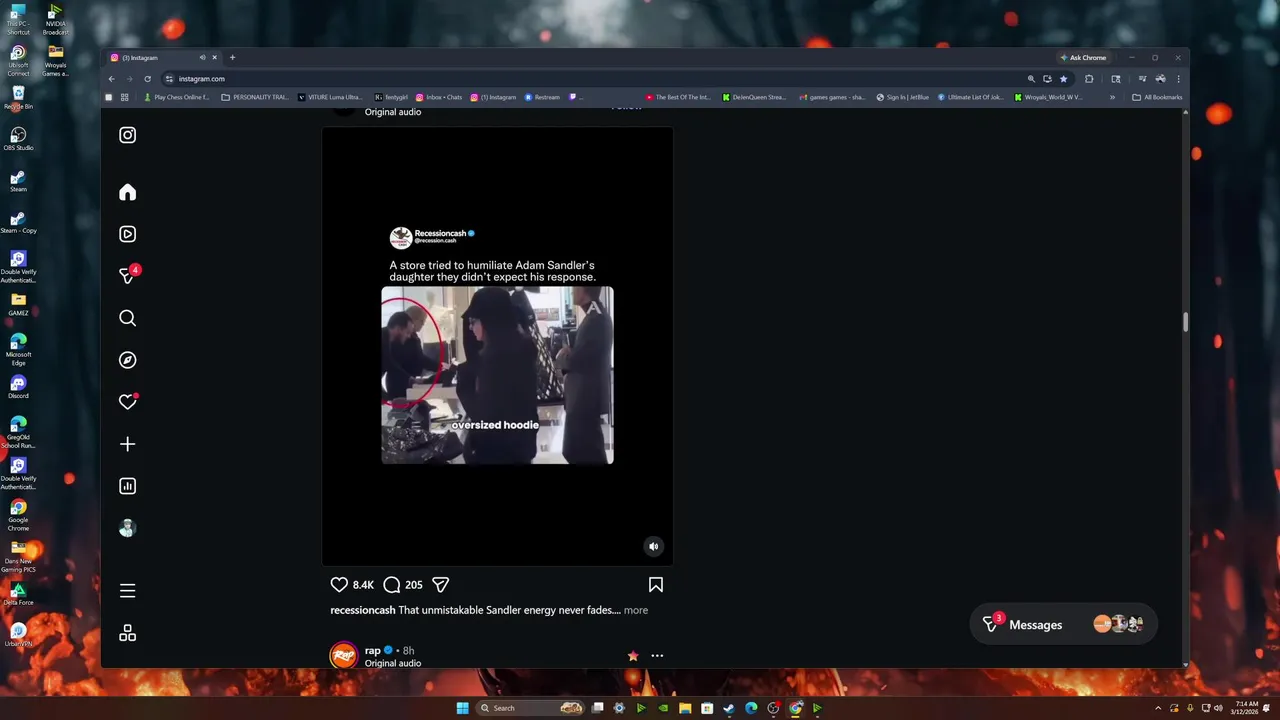Open the Instagram Home feed icon
The width and height of the screenshot is (1280, 720).
(x=127, y=192)
